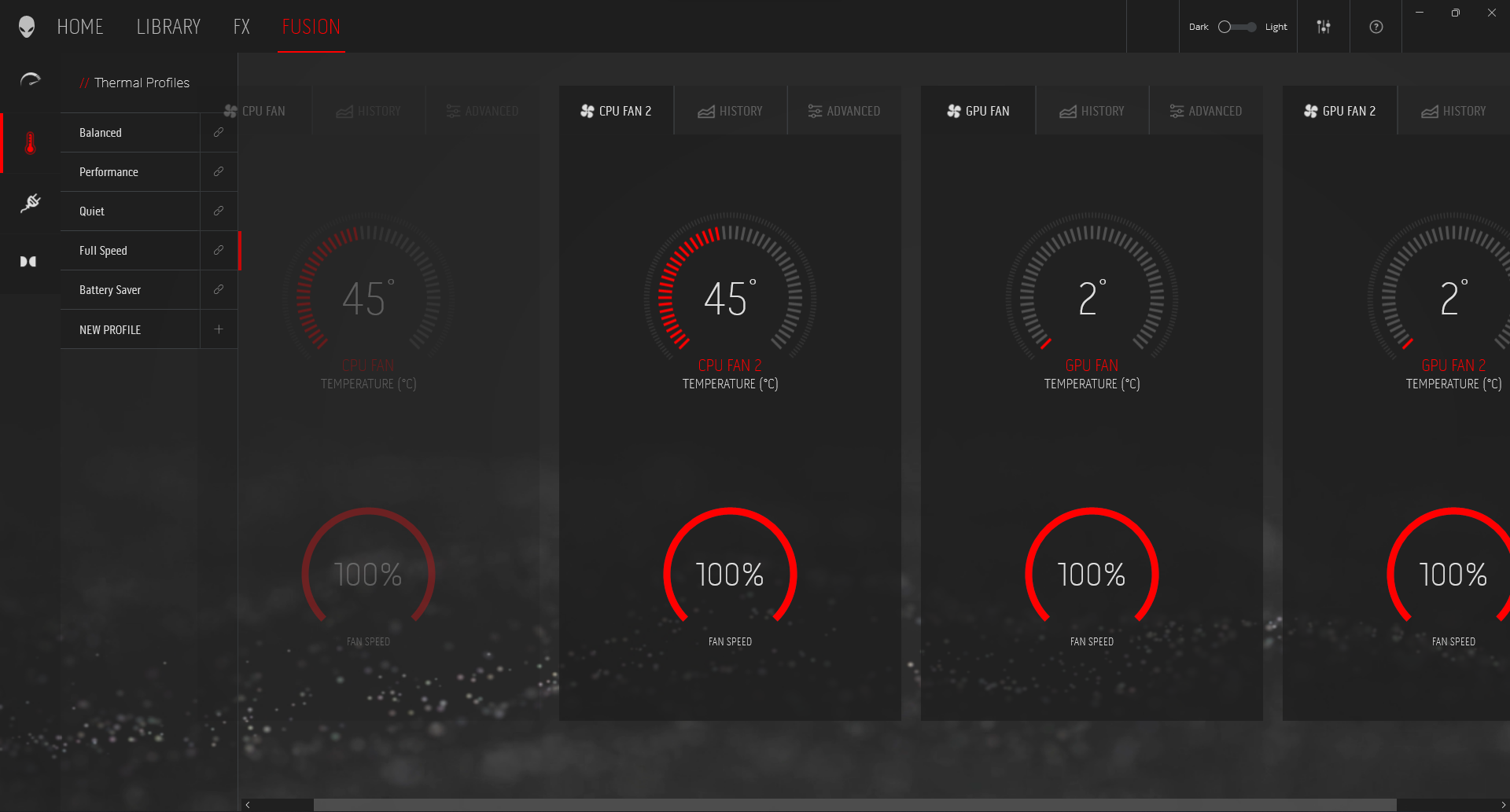Open HISTORY tab of CPU FAN 2
Image resolution: width=1510 pixels, height=812 pixels.
(x=731, y=111)
